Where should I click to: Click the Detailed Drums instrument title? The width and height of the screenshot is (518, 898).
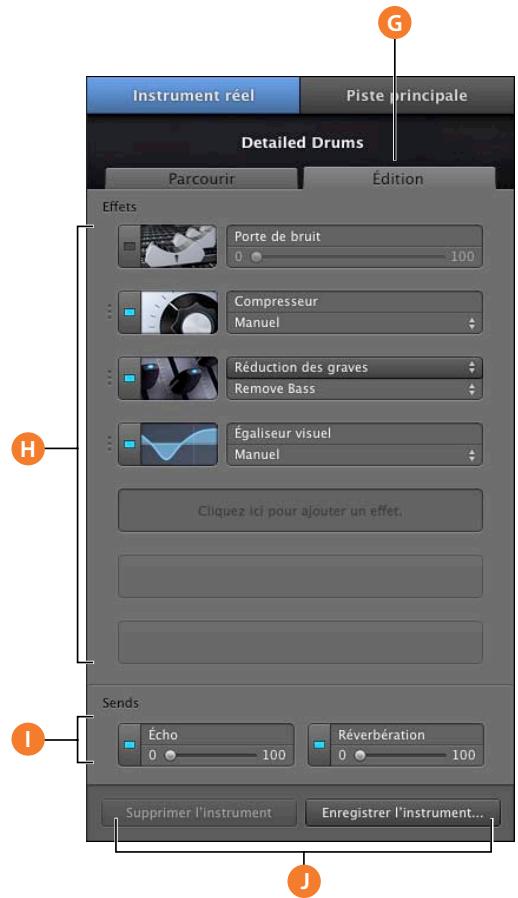(x=302, y=143)
